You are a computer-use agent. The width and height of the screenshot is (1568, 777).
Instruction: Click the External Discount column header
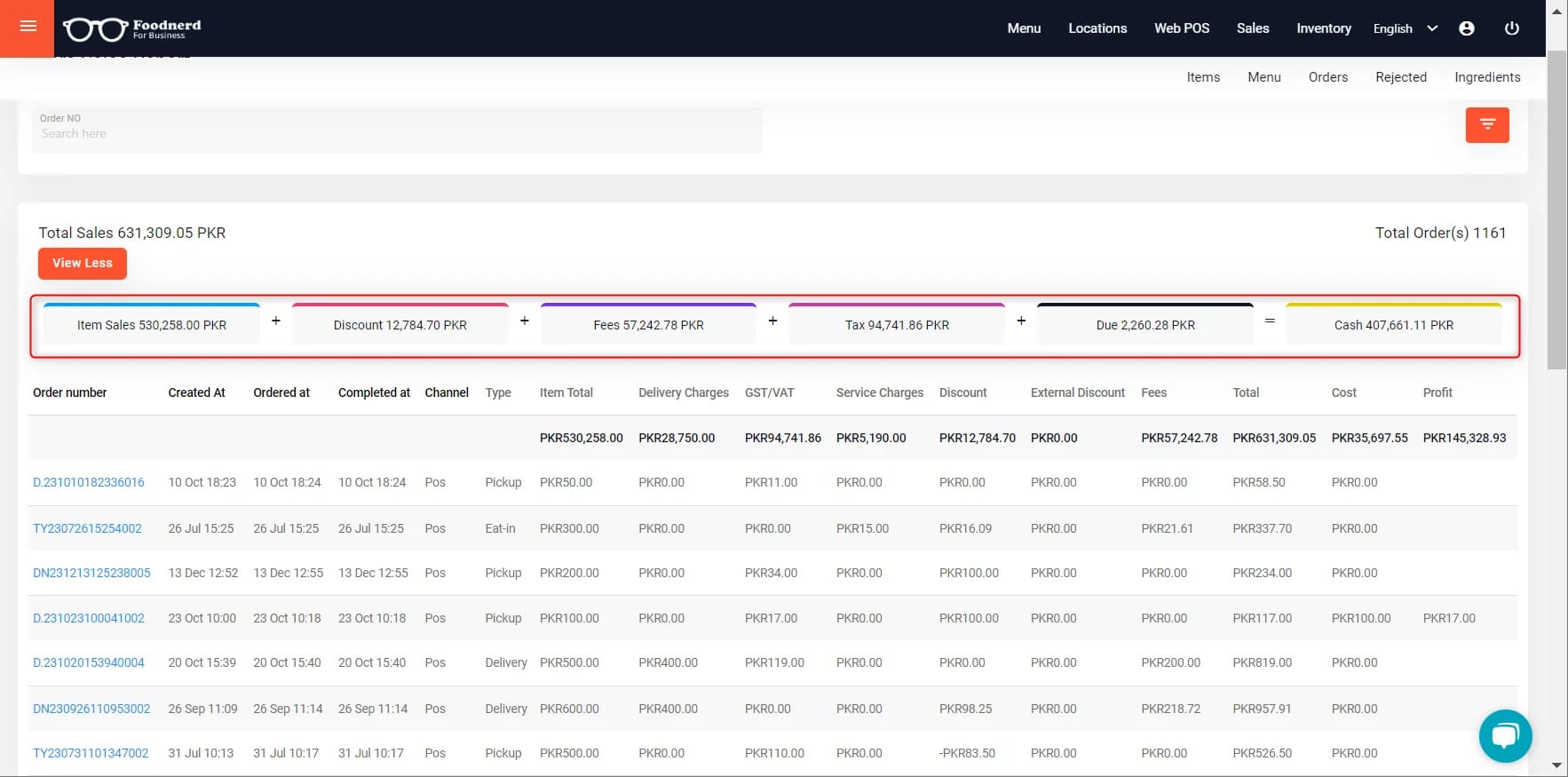click(x=1078, y=392)
